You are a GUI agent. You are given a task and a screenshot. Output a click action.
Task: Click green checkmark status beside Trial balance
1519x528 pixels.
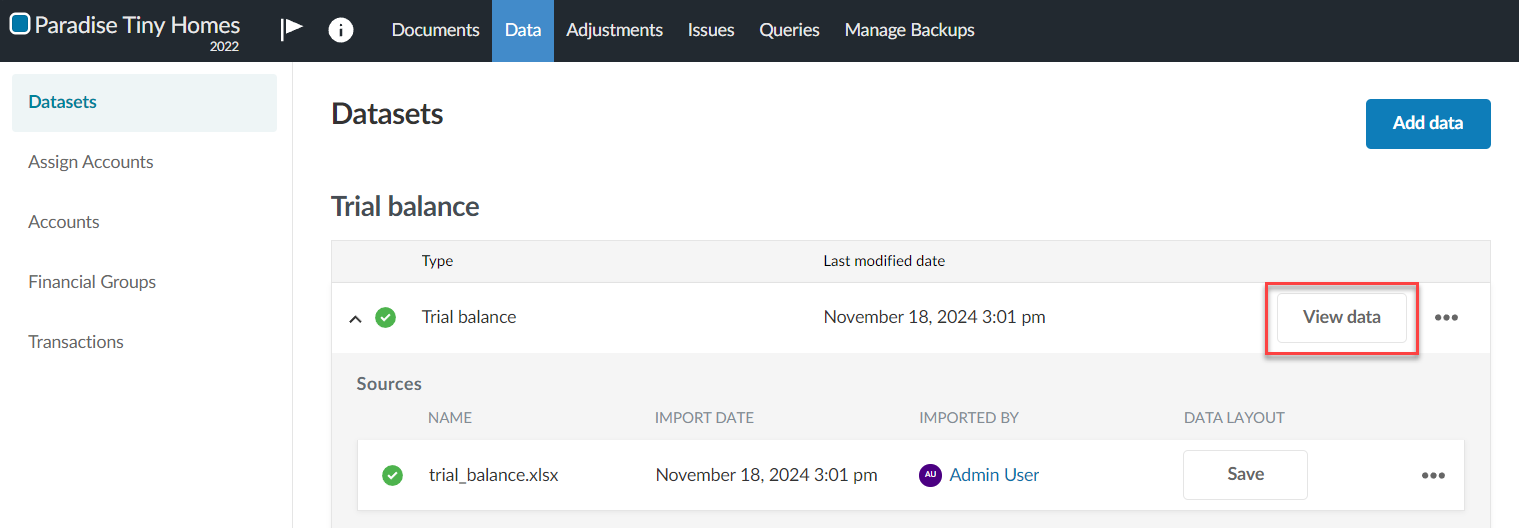(385, 318)
